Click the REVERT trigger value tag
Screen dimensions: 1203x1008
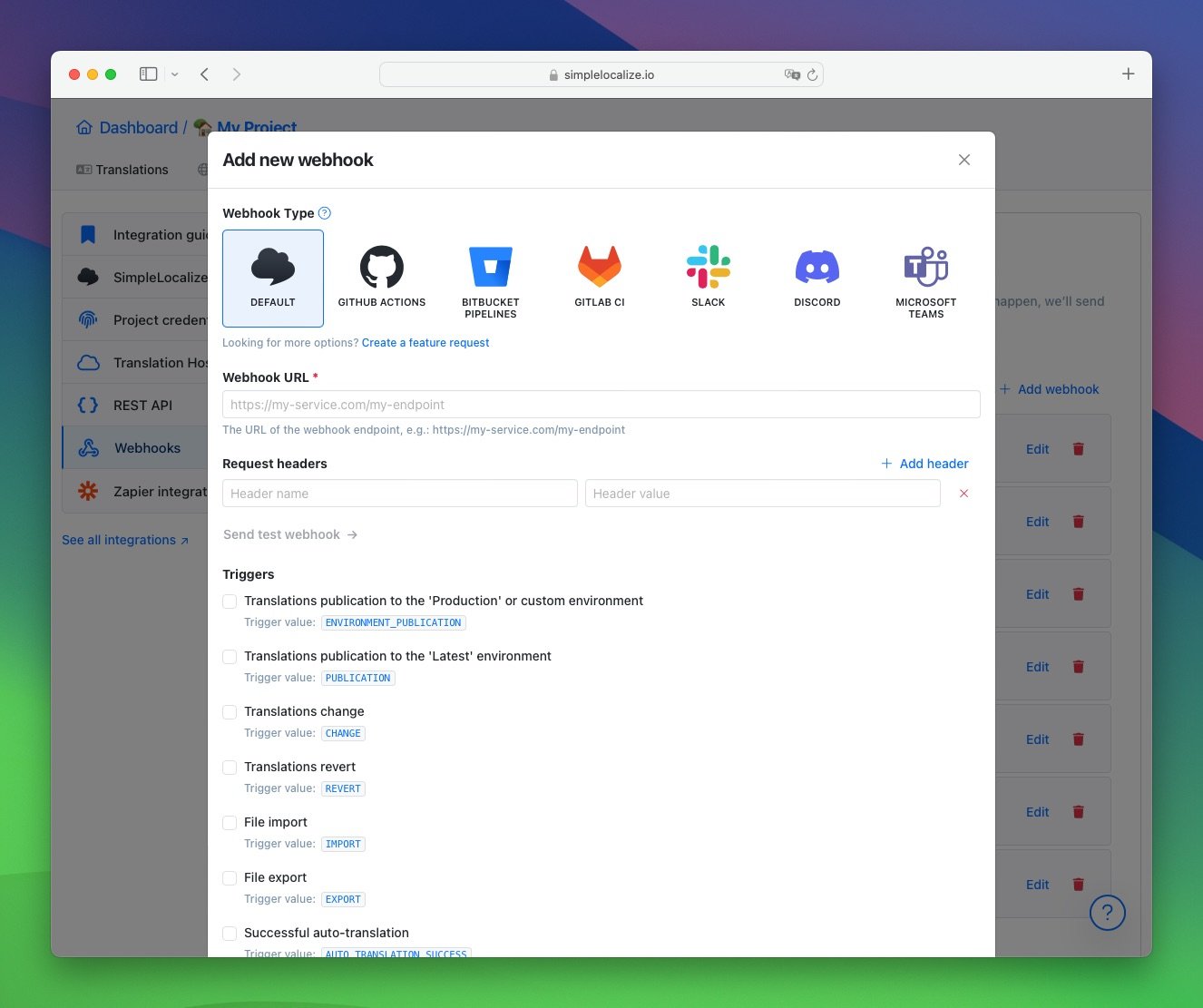coord(343,789)
